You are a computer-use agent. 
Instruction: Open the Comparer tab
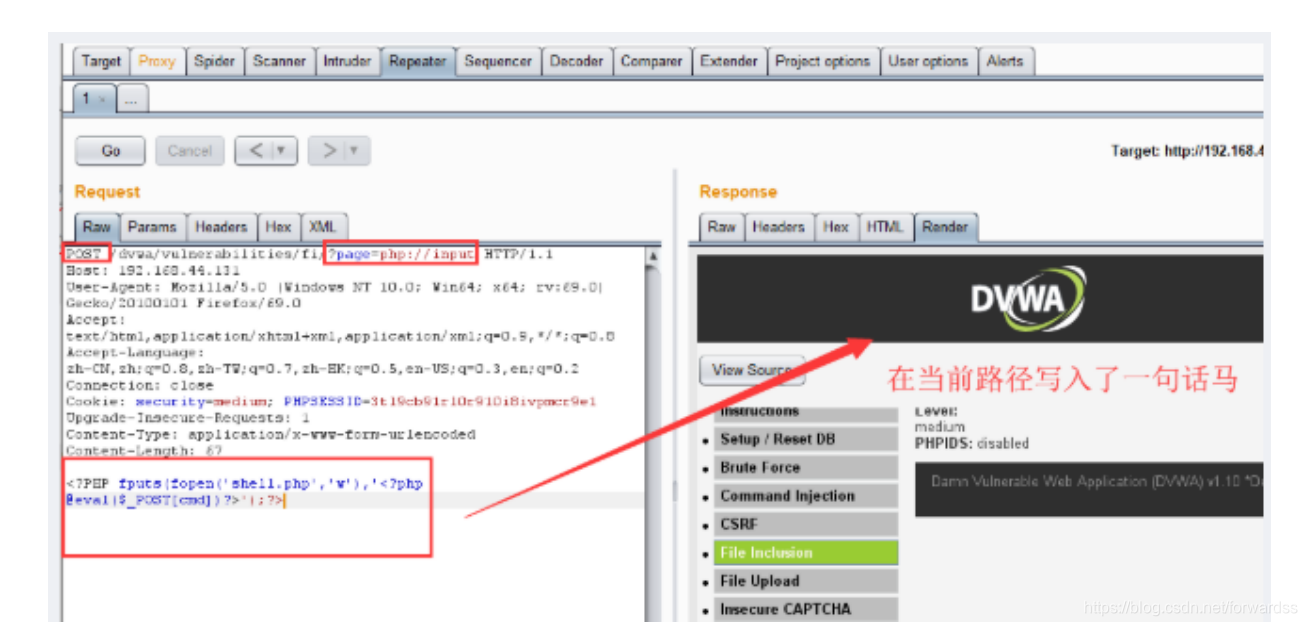651,62
